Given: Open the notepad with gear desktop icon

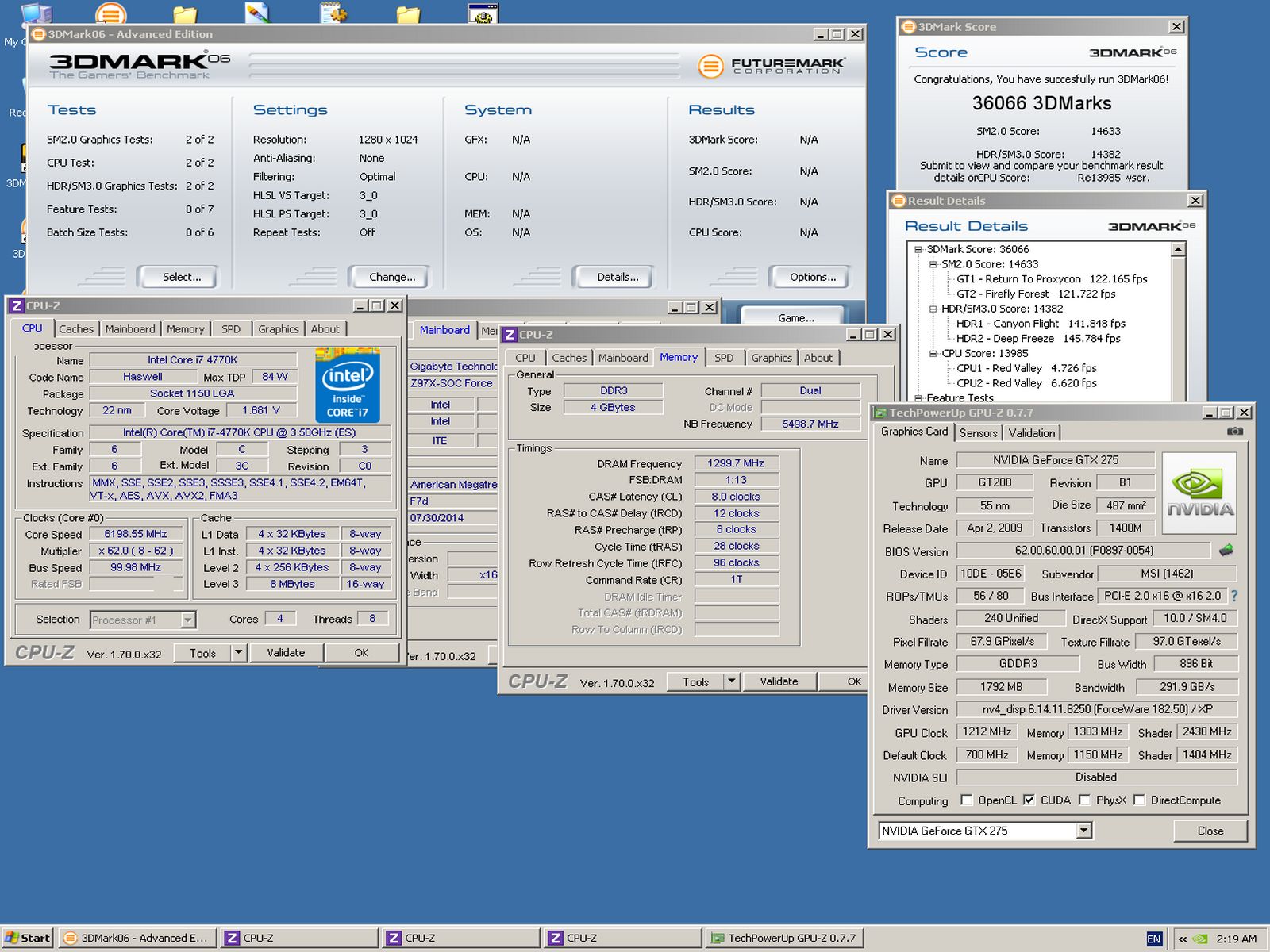Looking at the screenshot, I should [x=333, y=13].
